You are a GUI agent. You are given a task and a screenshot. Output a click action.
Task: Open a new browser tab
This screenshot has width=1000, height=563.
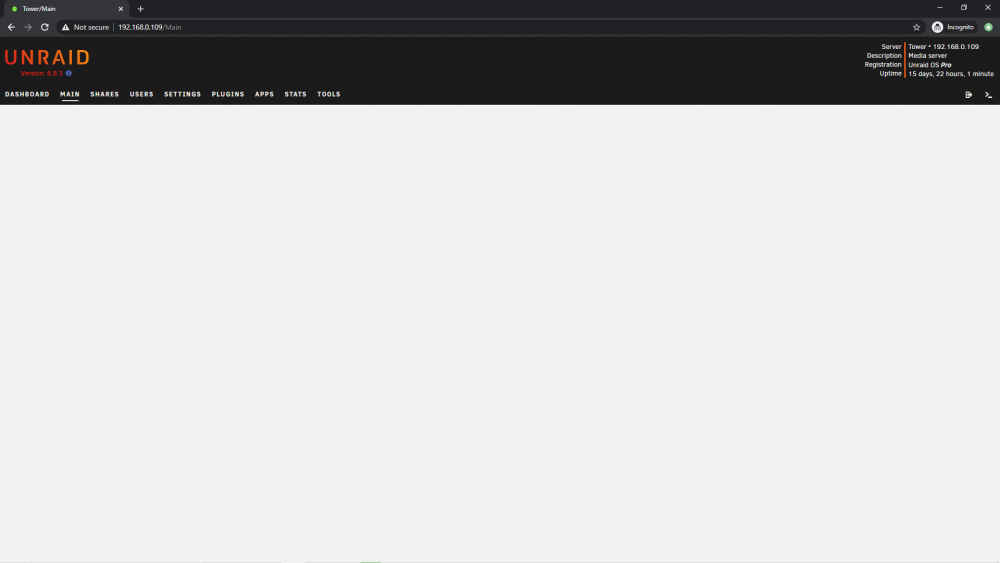pyautogui.click(x=140, y=9)
